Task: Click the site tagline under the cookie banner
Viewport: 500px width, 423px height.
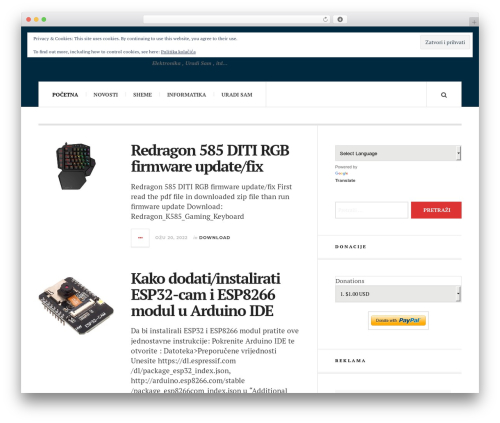Action: tap(189, 63)
